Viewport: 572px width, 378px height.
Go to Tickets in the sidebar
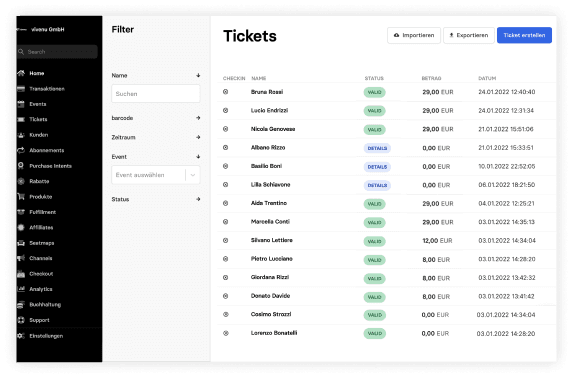point(38,119)
